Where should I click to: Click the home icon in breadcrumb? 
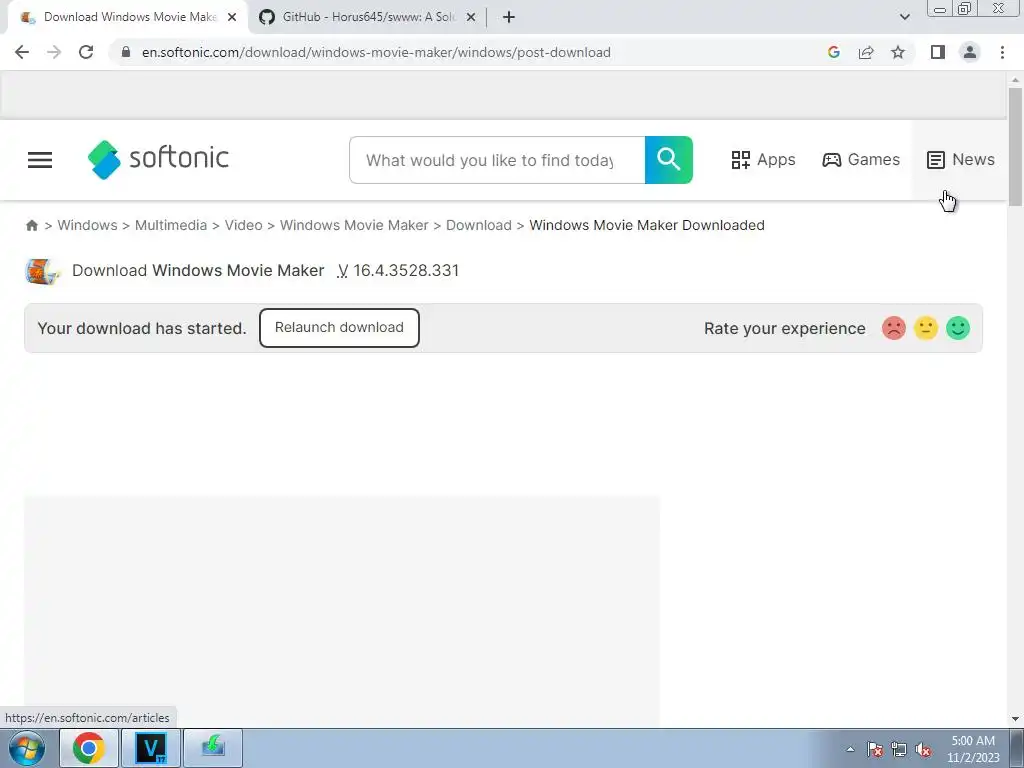[x=31, y=225]
